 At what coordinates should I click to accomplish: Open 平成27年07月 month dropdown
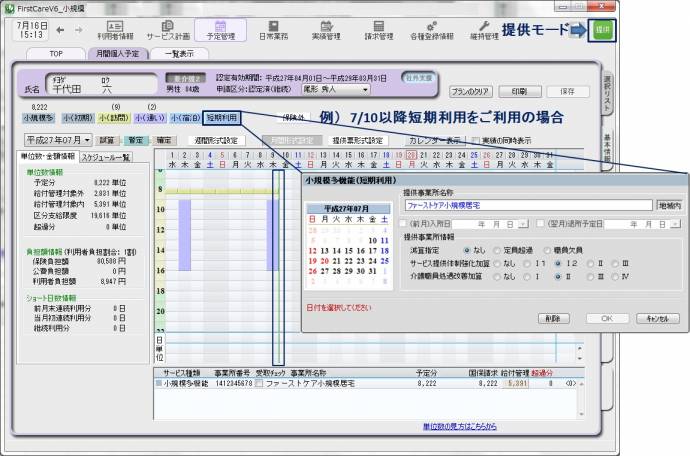(x=57, y=140)
